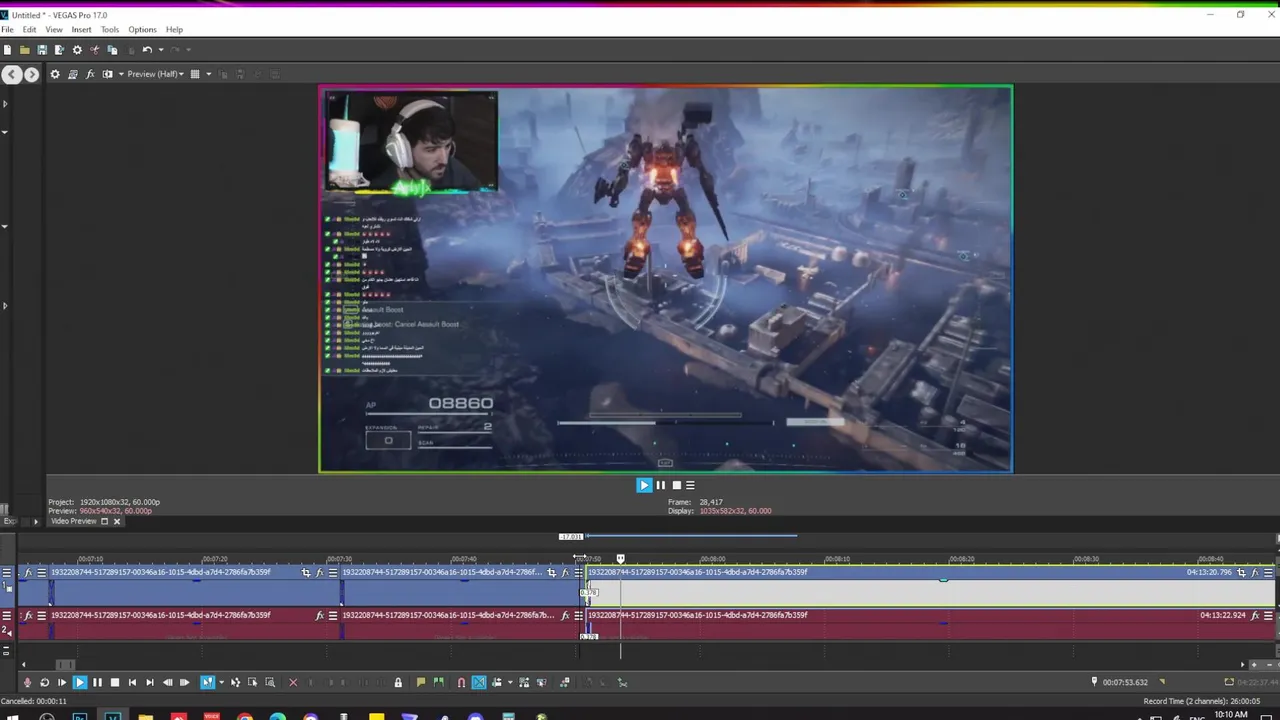Open track 1 hamburger menu
Viewport: 1280px width, 720px height.
tap(6, 573)
